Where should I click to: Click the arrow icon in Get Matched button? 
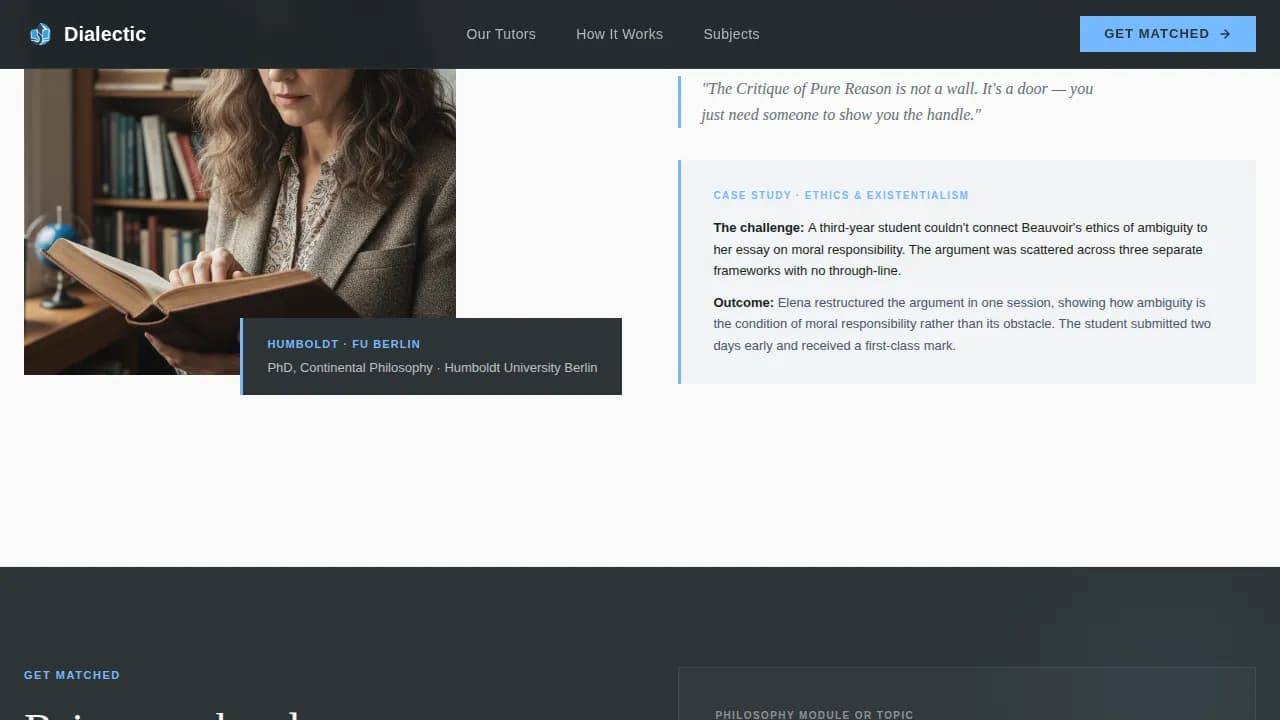(1225, 34)
